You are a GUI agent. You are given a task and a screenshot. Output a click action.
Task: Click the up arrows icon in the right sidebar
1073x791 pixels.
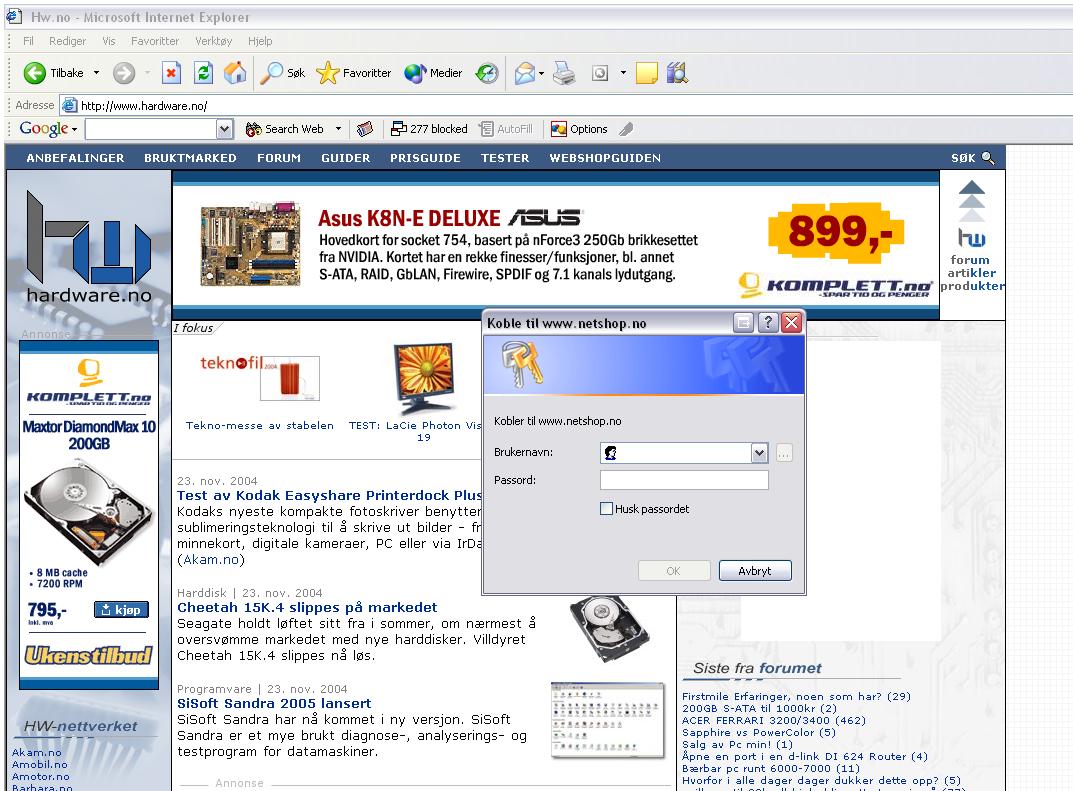pos(972,200)
